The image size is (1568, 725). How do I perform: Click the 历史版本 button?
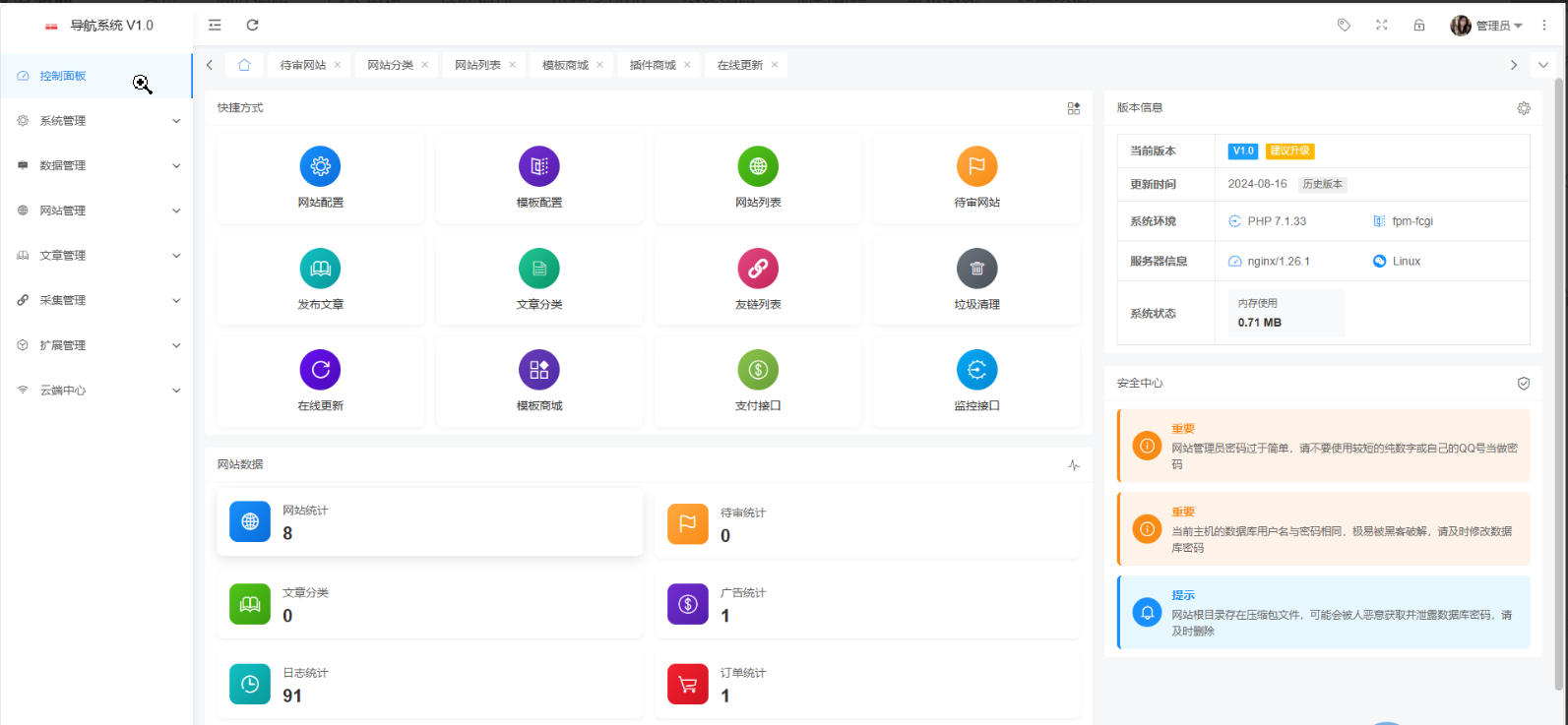coord(1323,184)
